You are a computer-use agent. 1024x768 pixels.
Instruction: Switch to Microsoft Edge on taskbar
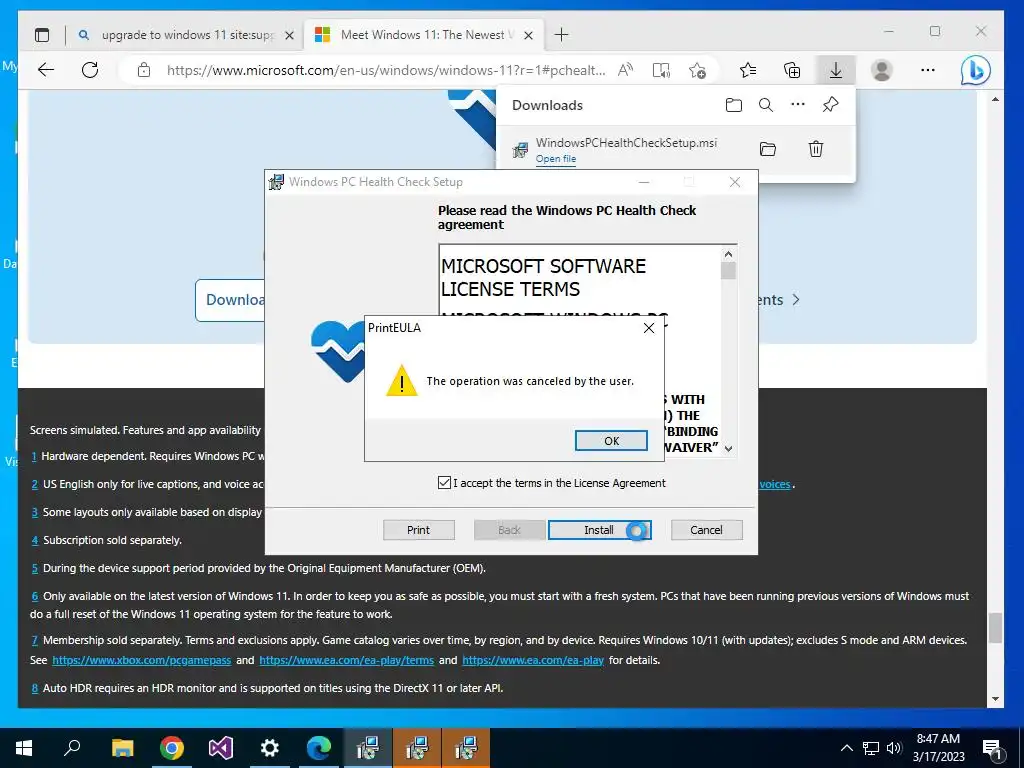click(319, 748)
